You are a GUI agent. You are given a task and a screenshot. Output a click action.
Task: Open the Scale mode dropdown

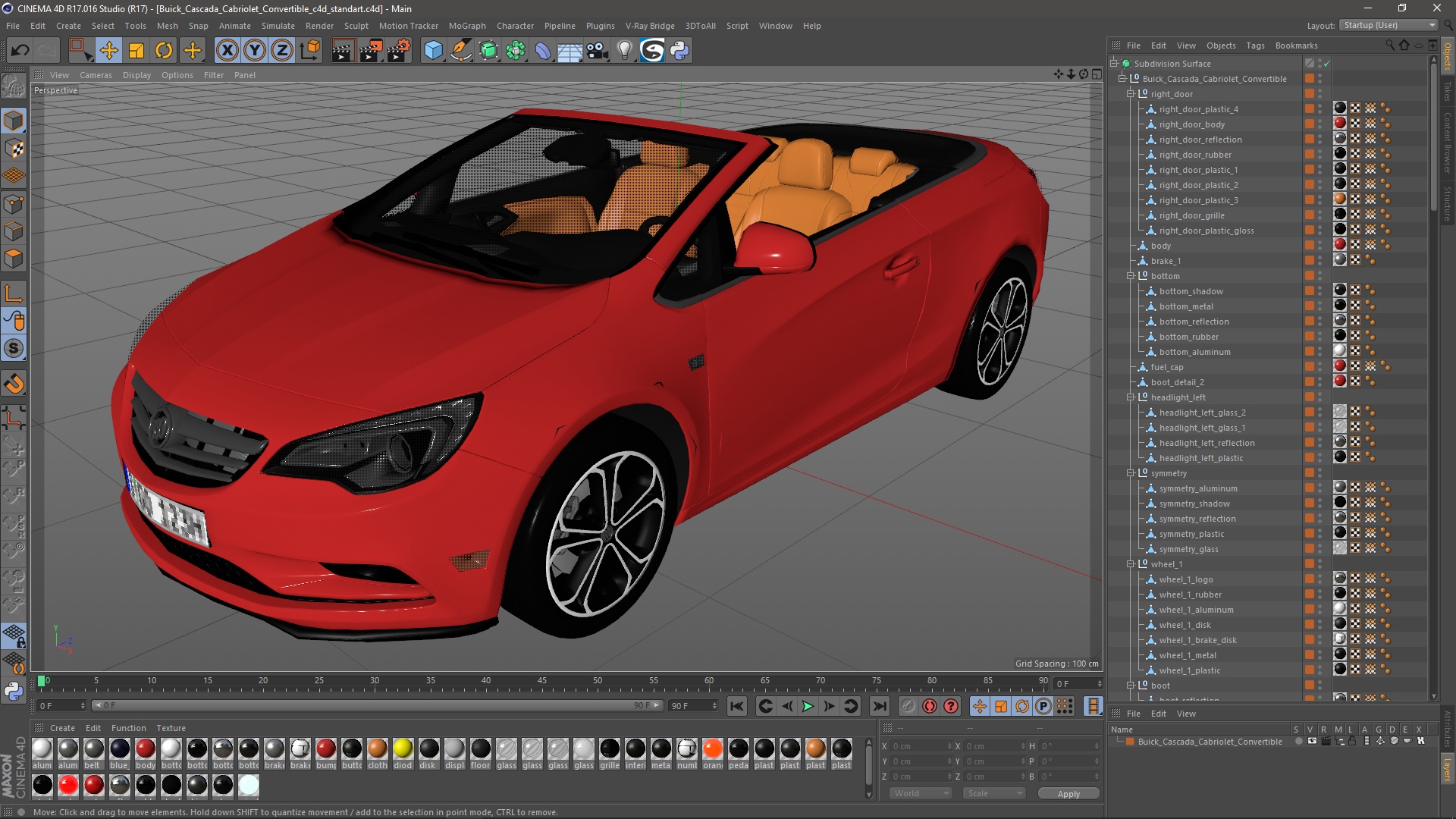tap(994, 793)
